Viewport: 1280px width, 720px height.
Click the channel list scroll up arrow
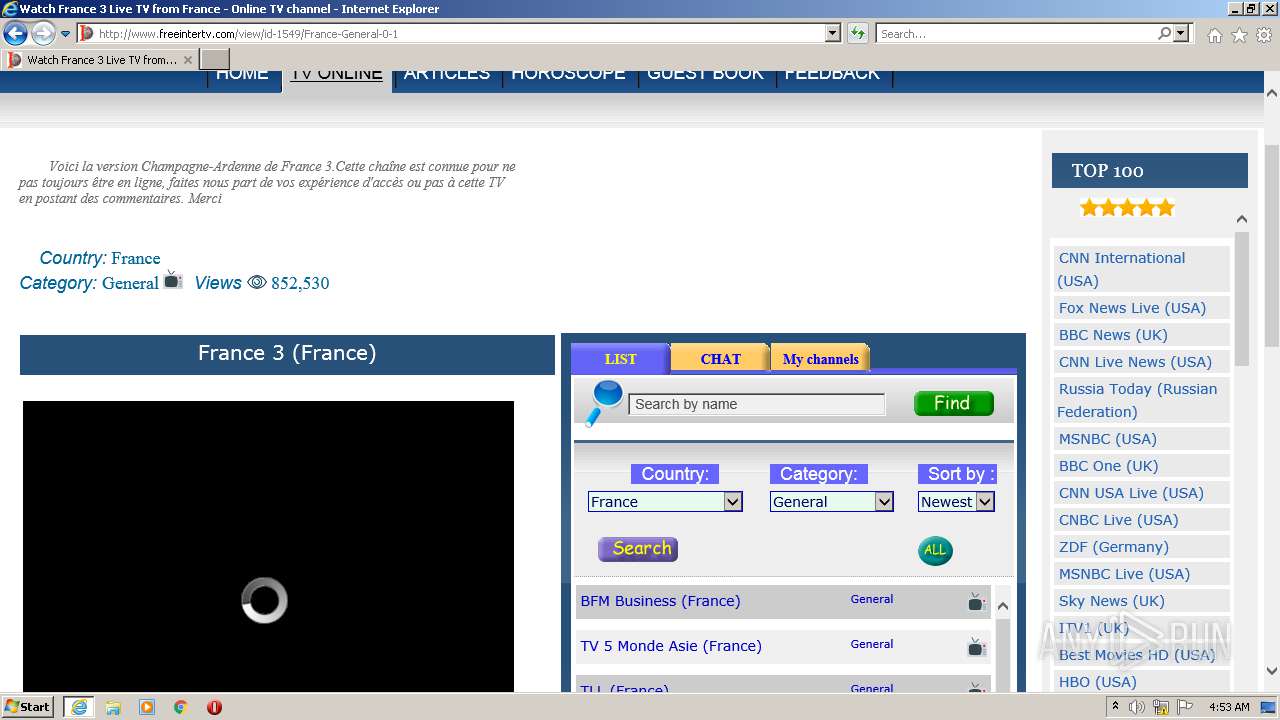point(1002,606)
